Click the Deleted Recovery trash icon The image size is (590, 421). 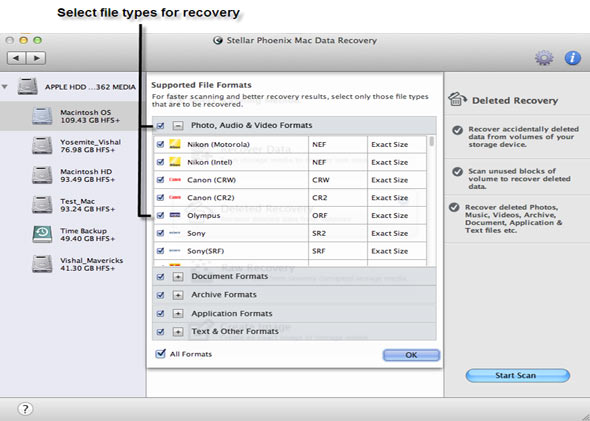pyautogui.click(x=457, y=99)
